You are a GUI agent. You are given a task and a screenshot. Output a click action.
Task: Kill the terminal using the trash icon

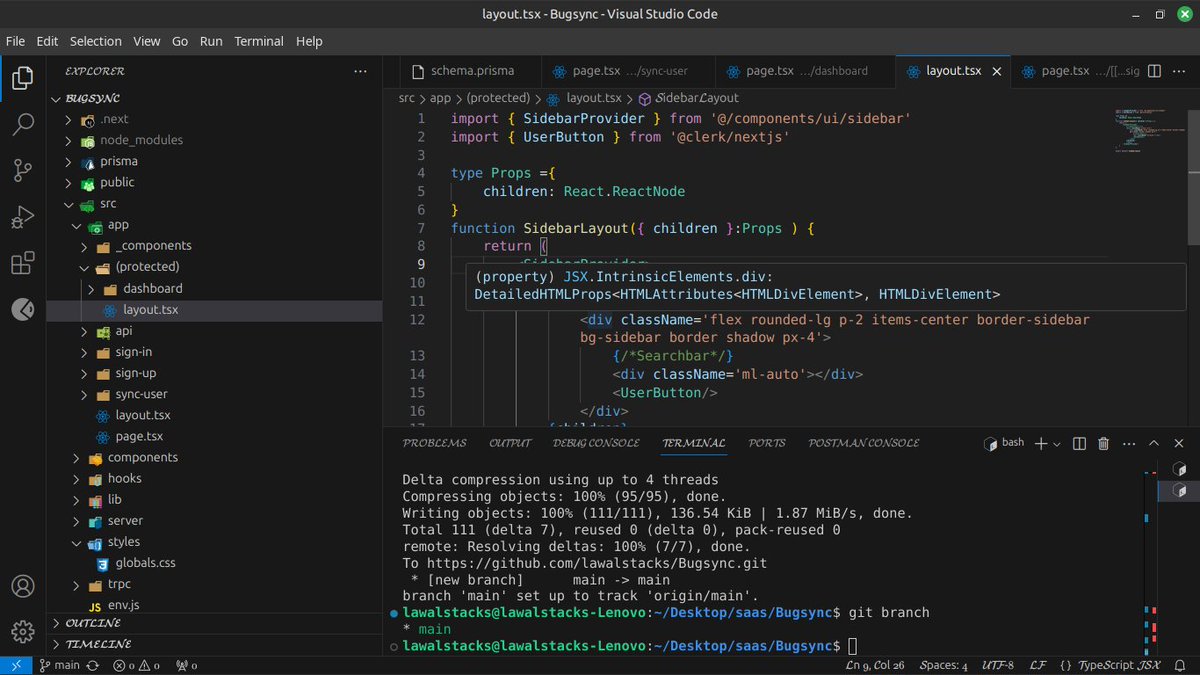[1103, 442]
